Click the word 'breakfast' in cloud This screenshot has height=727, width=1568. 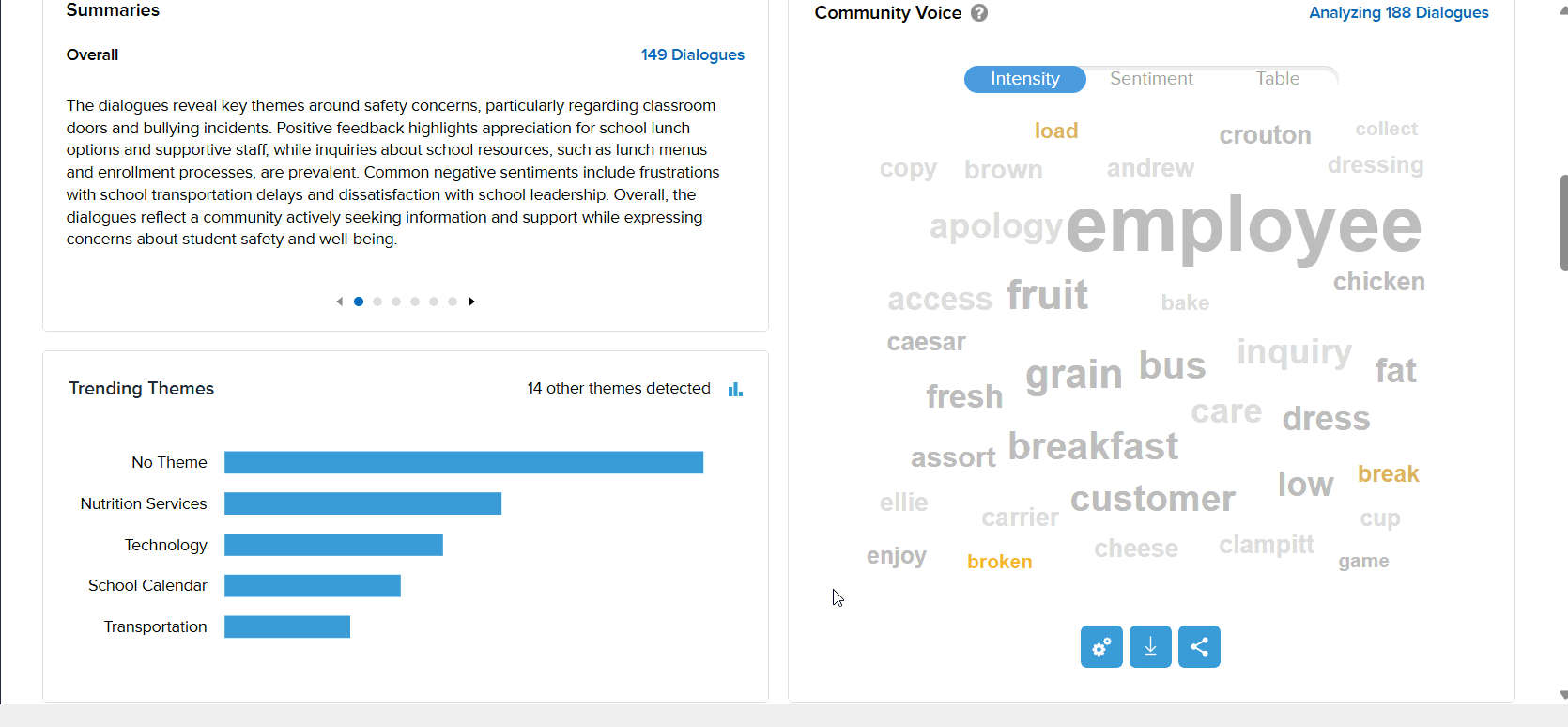coord(1093,446)
